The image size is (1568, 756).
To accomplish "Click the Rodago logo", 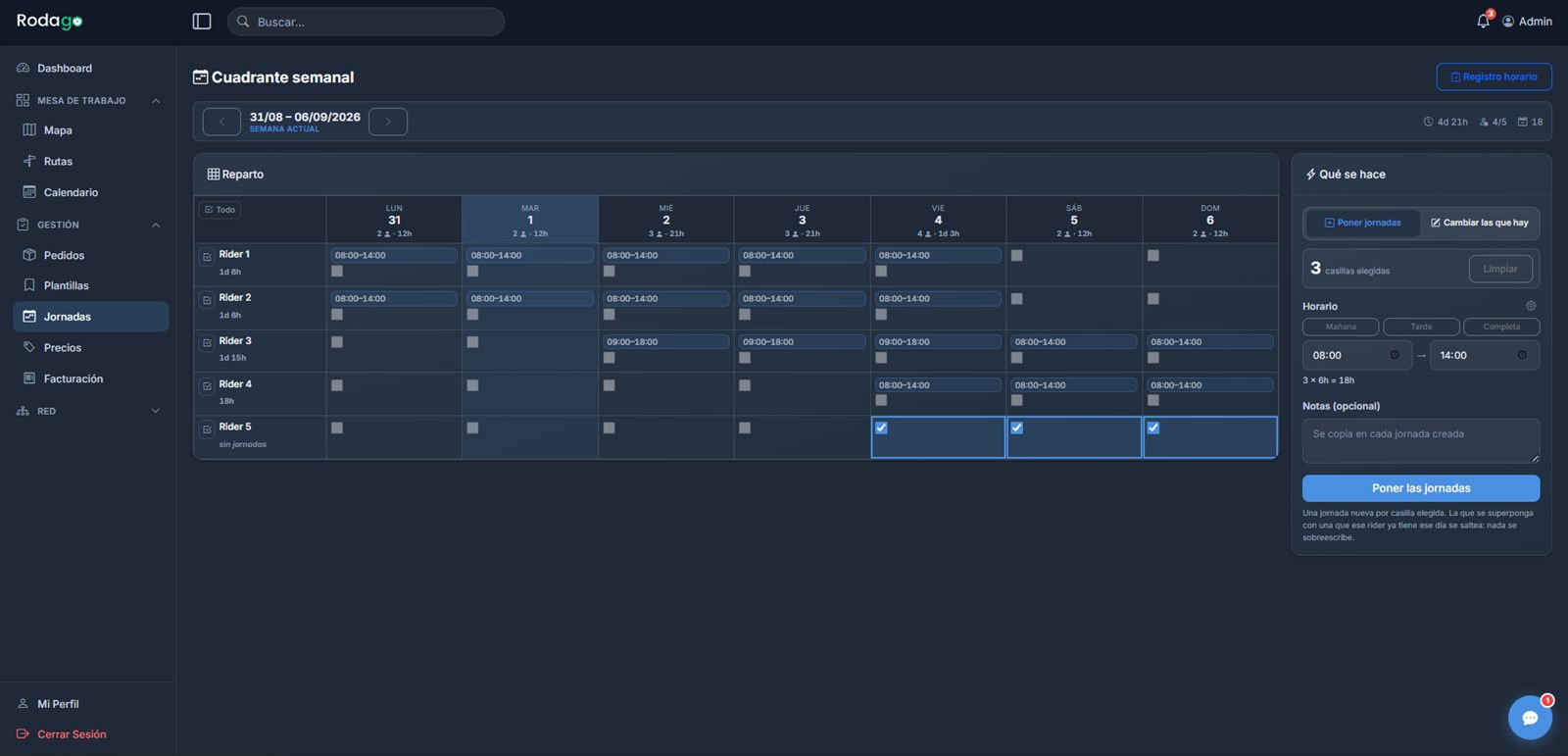I will pyautogui.click(x=50, y=21).
